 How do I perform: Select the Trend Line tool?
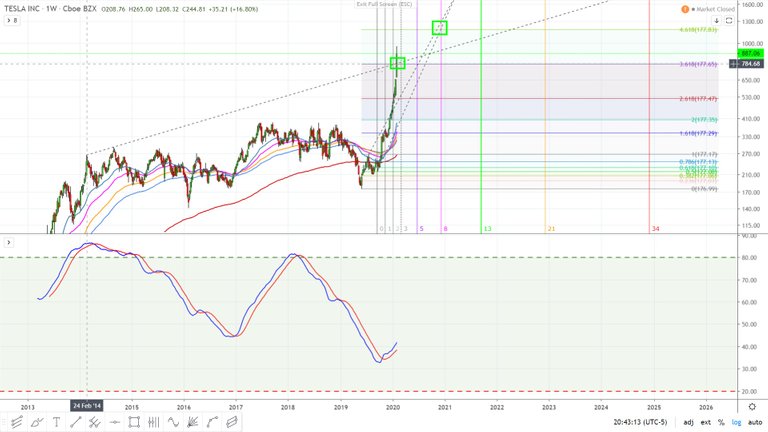tap(75, 422)
